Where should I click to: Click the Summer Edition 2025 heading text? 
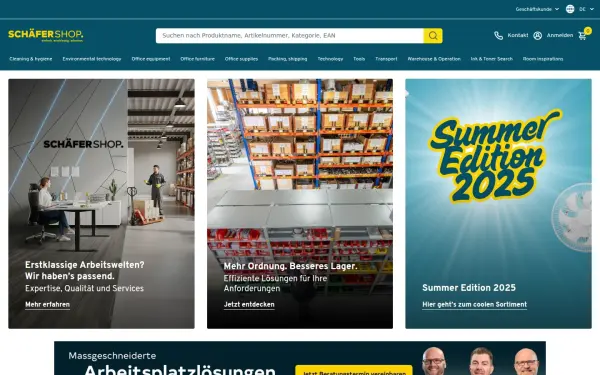pyautogui.click(x=469, y=288)
